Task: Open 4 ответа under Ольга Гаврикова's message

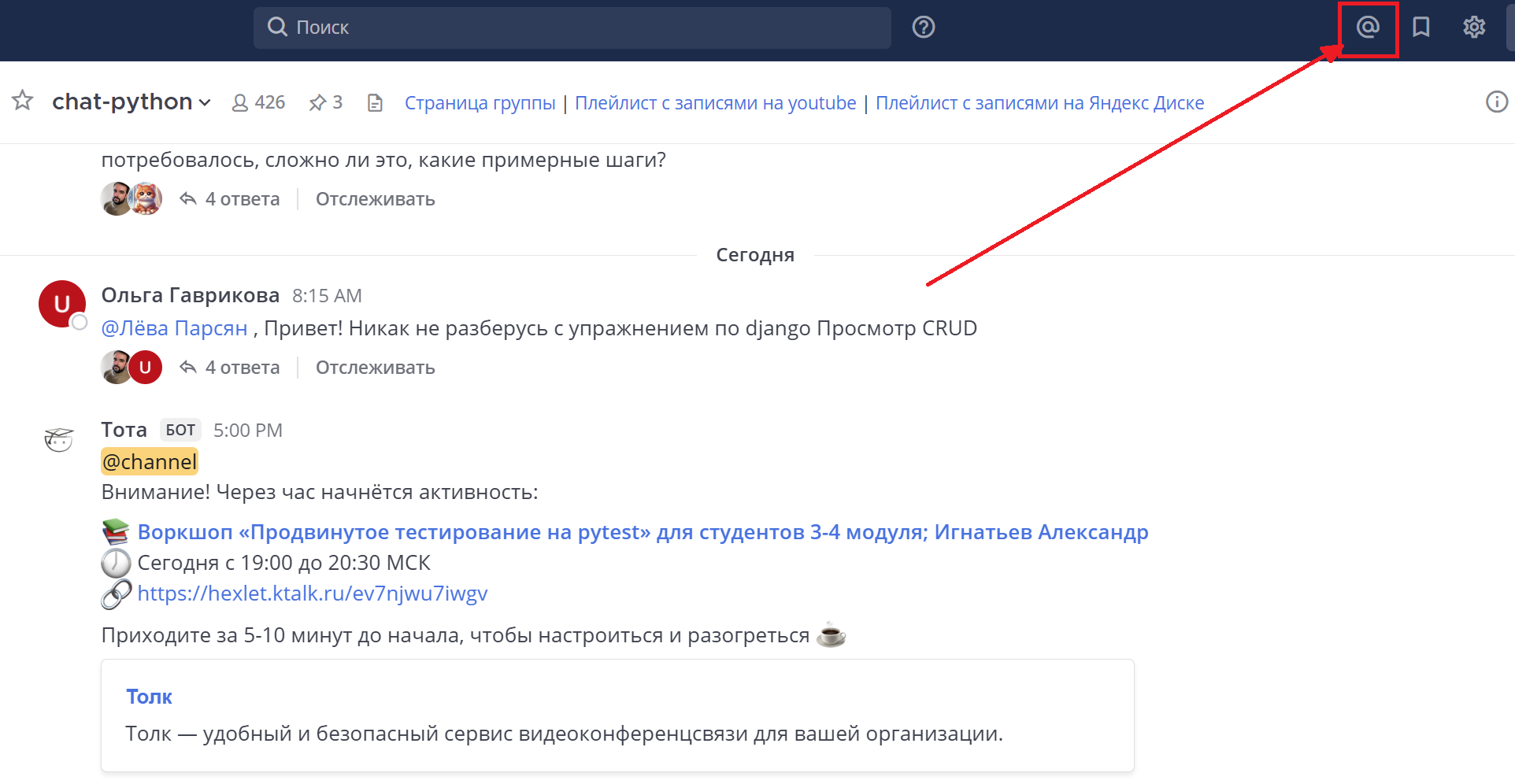Action: coord(241,368)
